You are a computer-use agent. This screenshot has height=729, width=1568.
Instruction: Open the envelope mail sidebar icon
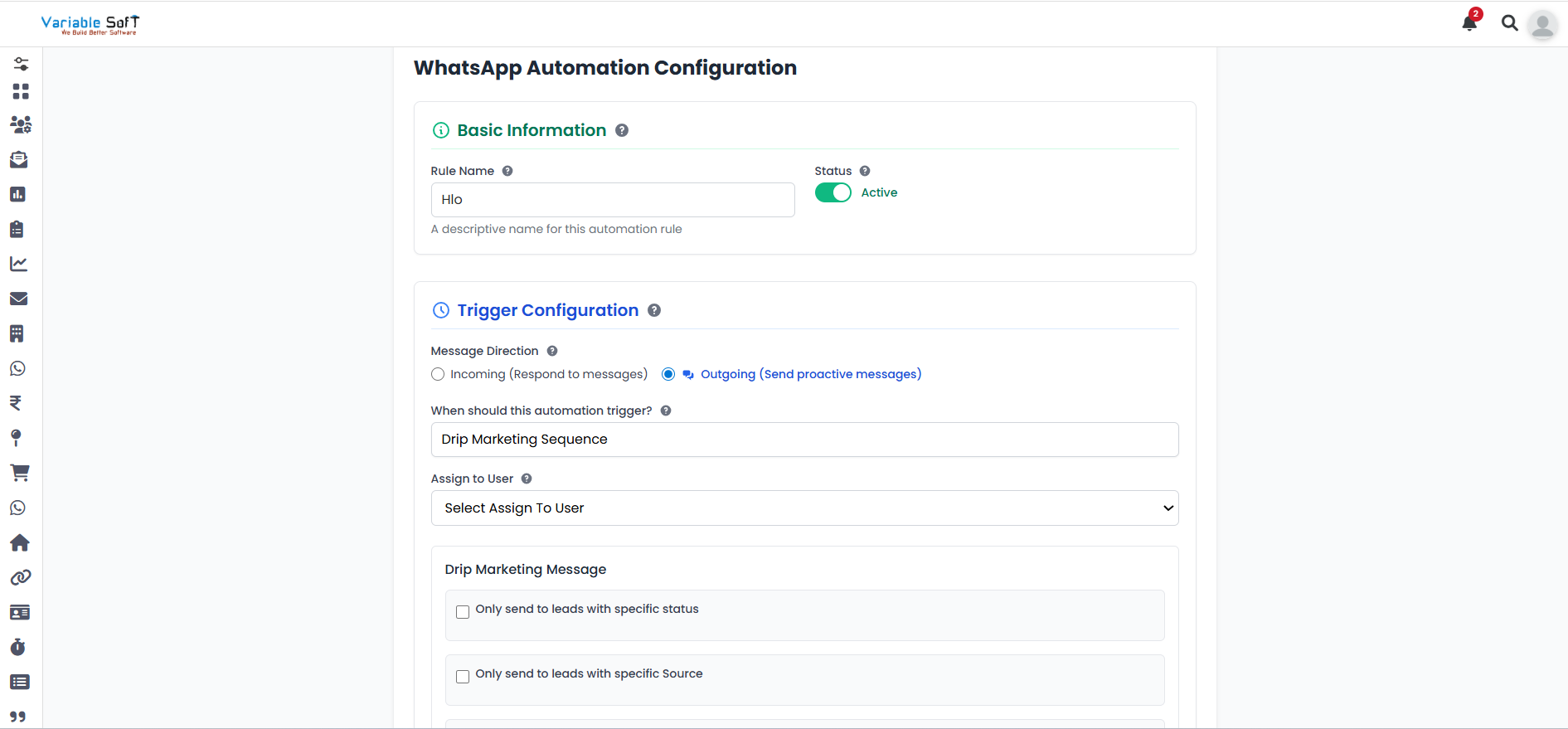pos(18,299)
